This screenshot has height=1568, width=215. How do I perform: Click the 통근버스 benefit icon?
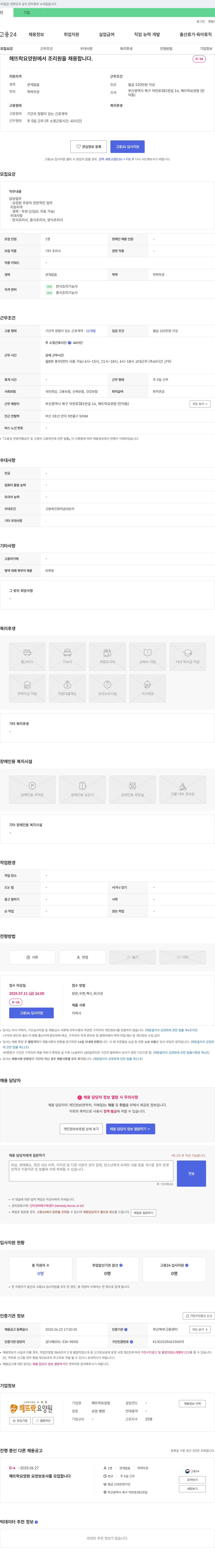pos(27,657)
